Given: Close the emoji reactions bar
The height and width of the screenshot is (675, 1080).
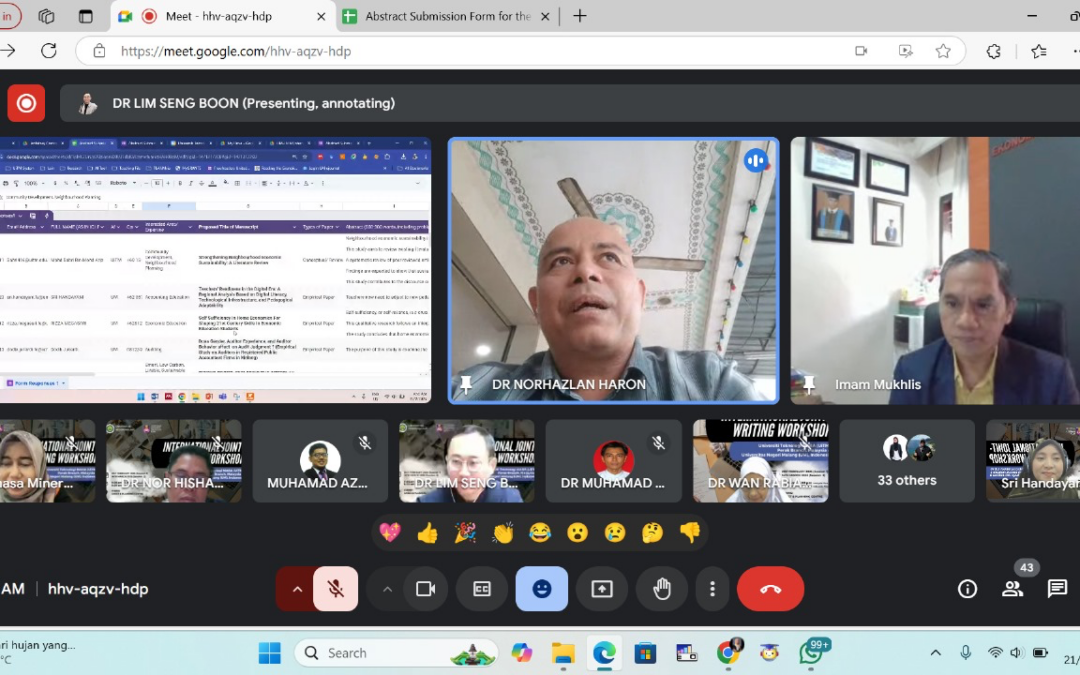Looking at the screenshot, I should click(541, 589).
